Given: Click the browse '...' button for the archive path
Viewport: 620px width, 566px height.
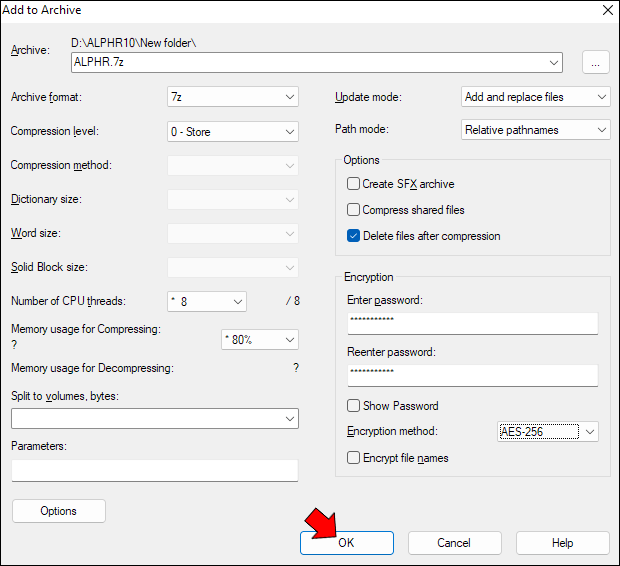Looking at the screenshot, I should [595, 62].
